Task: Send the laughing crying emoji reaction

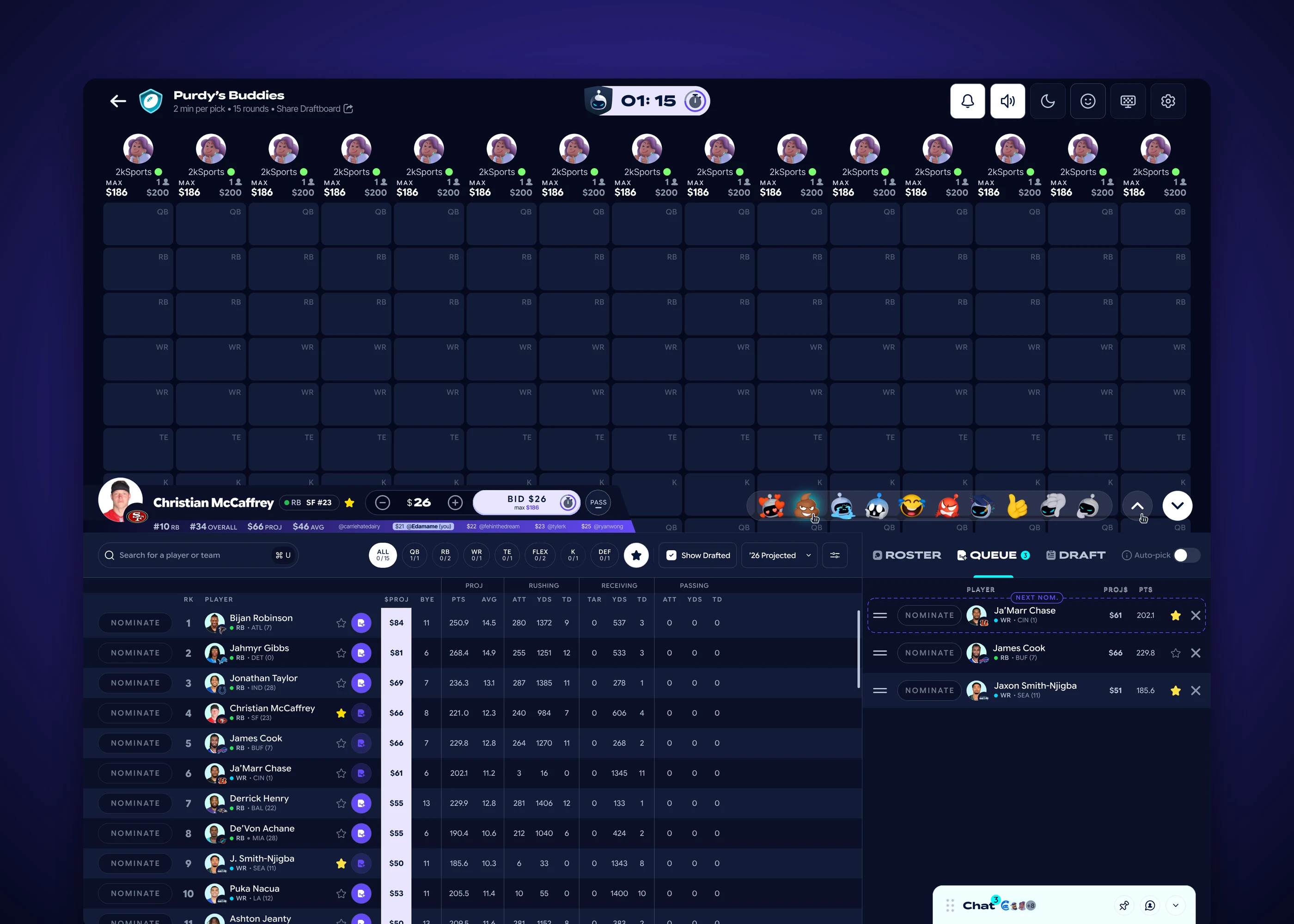Action: pos(912,506)
